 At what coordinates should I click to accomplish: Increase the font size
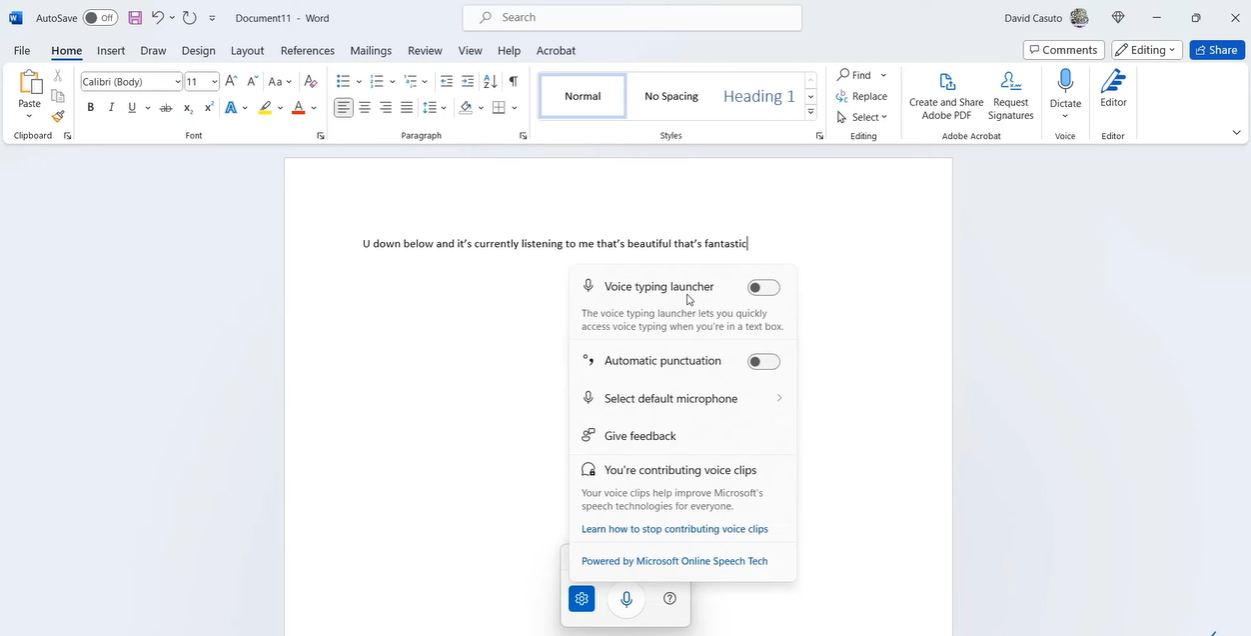tap(231, 82)
